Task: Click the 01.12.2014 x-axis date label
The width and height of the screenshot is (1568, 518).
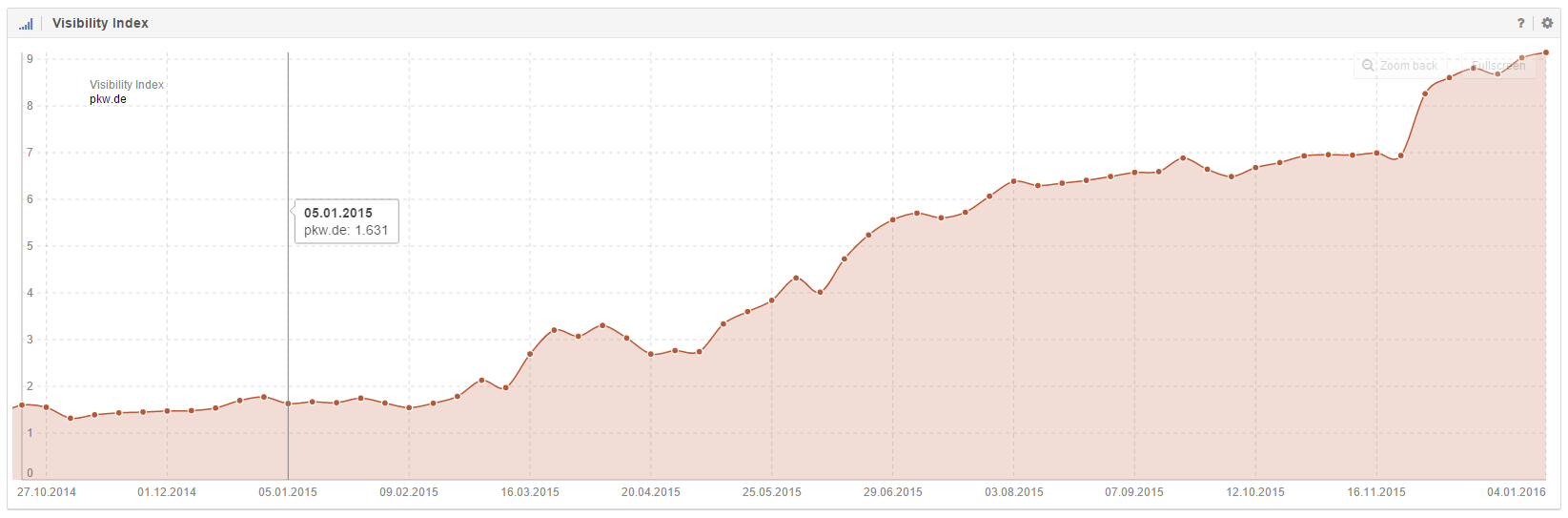Action: point(167,492)
